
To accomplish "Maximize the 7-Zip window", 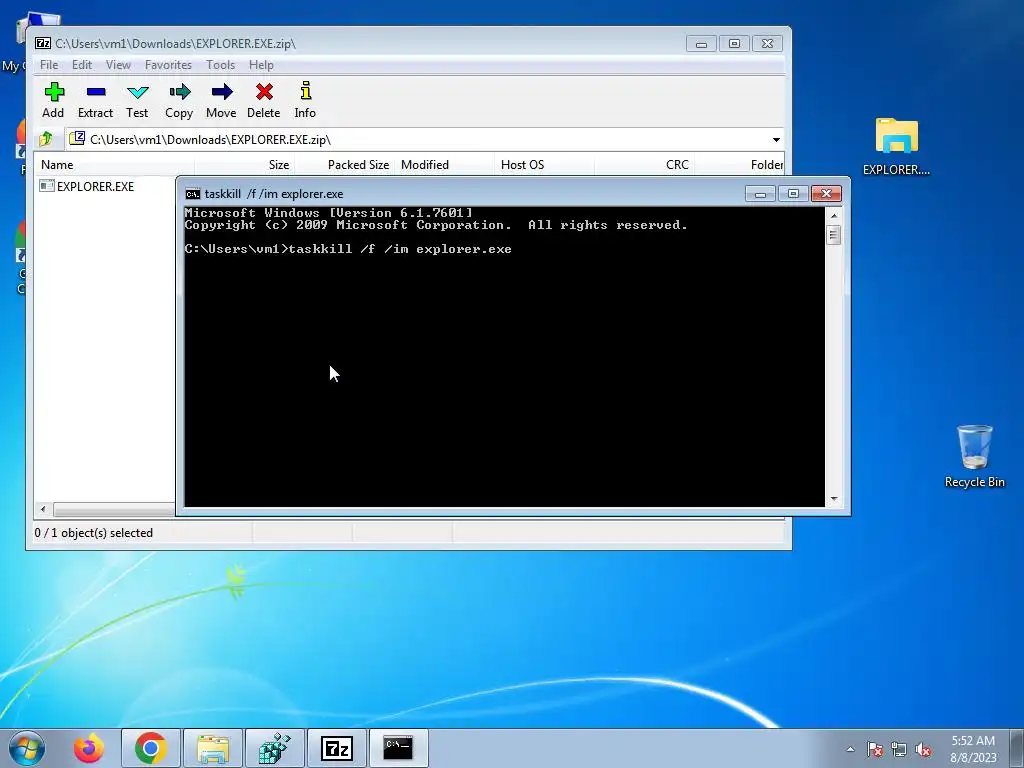I will 734,44.
